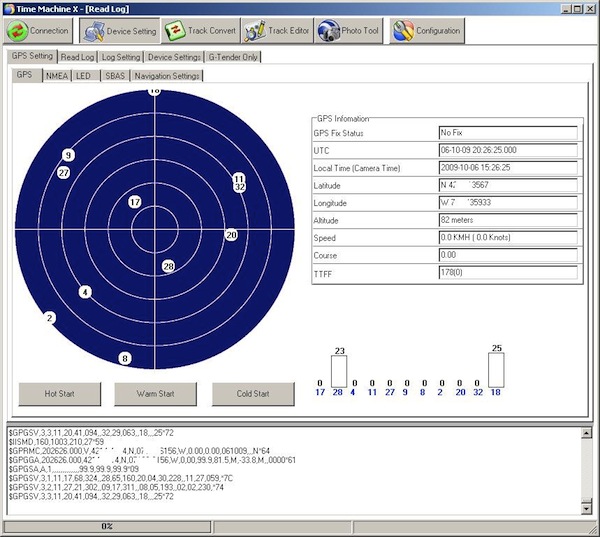Click satellite 20 marker on sky plot
Screen dimensions: 600x537
coord(231,235)
